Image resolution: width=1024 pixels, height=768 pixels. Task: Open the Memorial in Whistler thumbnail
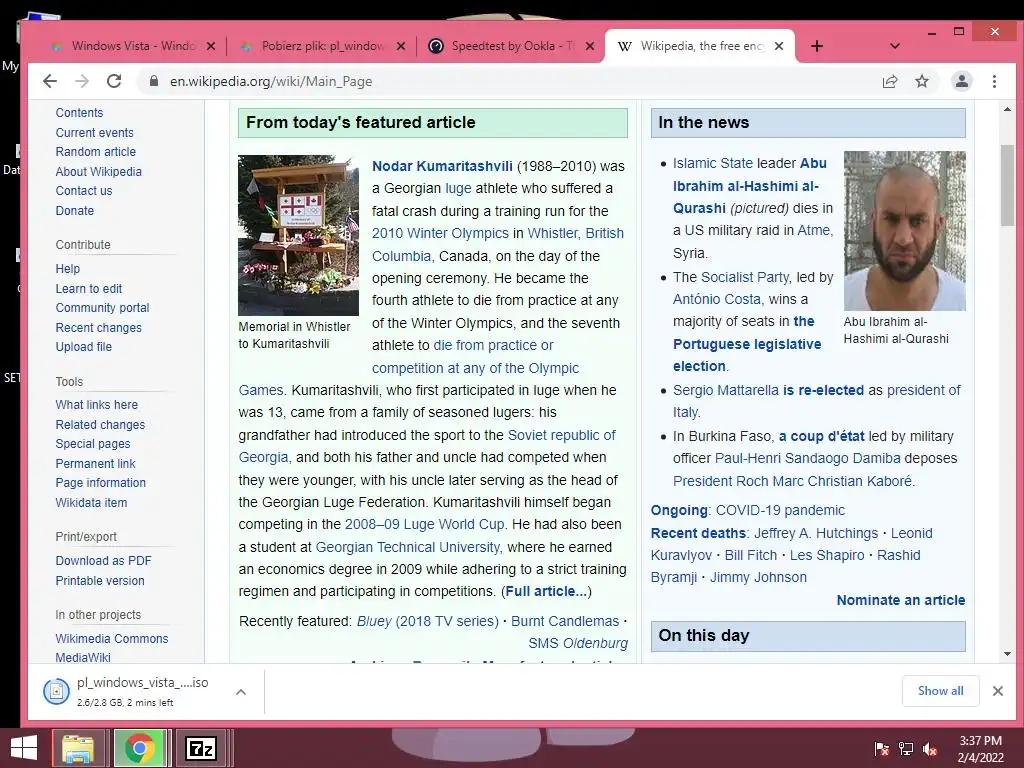[x=298, y=235]
